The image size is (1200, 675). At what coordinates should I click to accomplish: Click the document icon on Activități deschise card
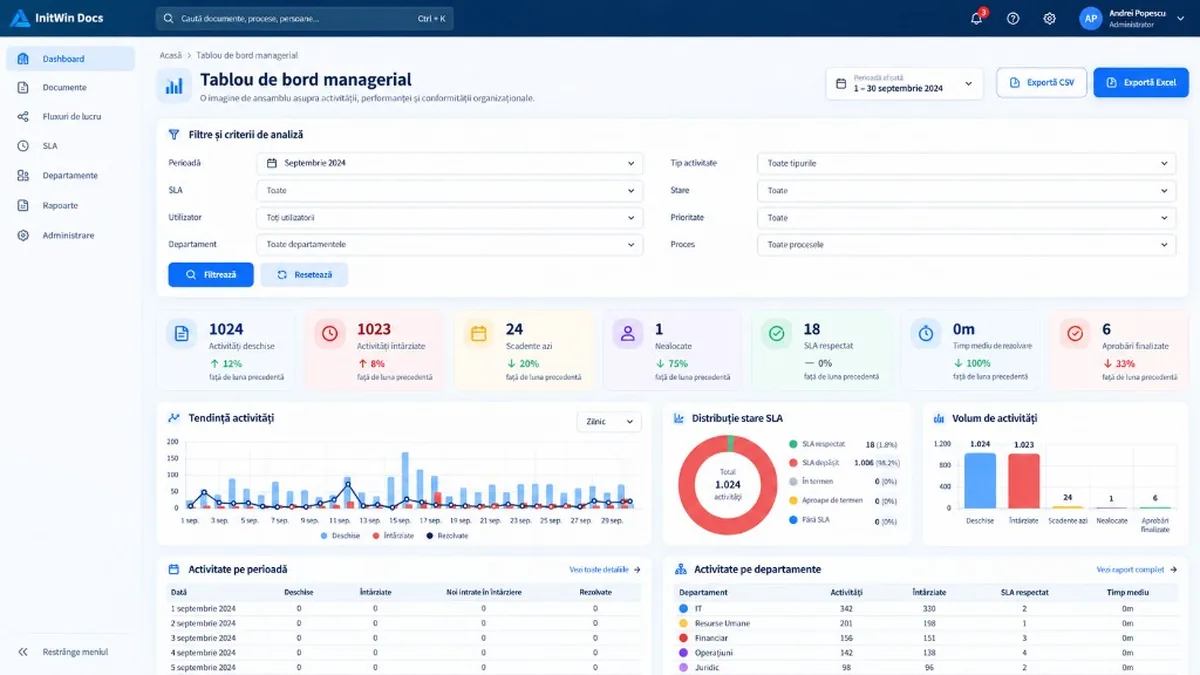coord(182,334)
